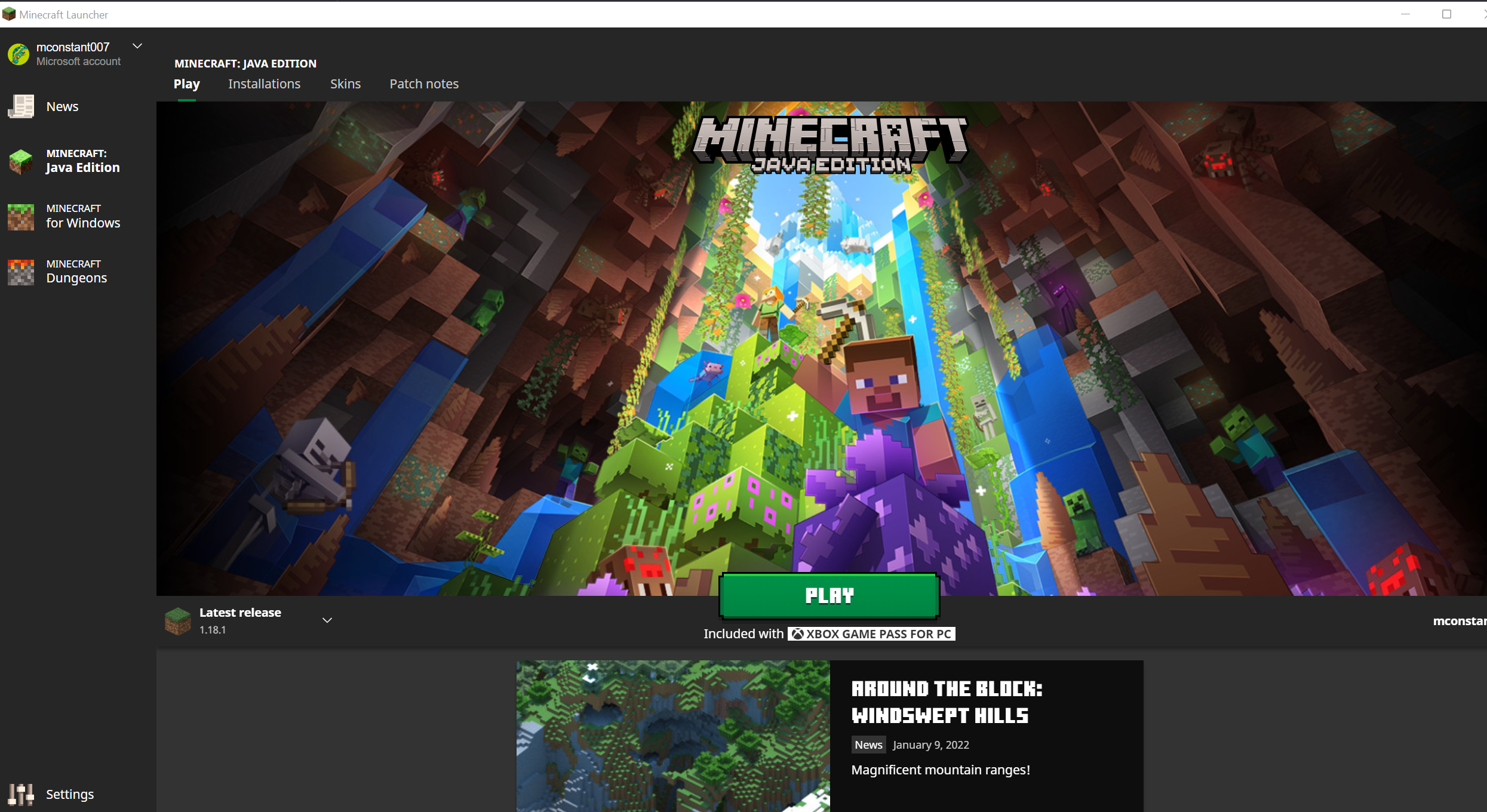
Task: Click the green PLAY button
Action: point(829,595)
